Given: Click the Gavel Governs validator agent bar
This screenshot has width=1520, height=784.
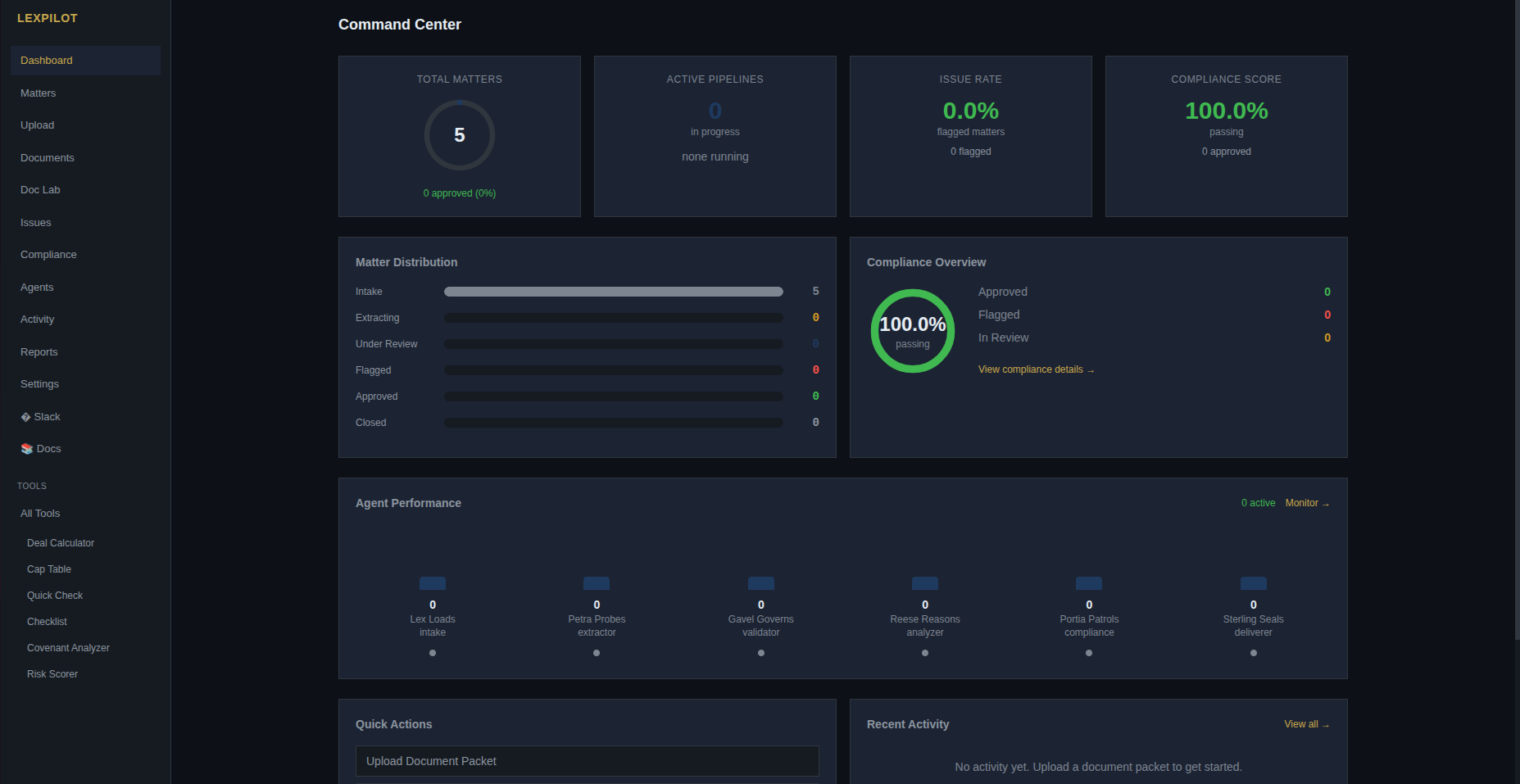Looking at the screenshot, I should (761, 583).
